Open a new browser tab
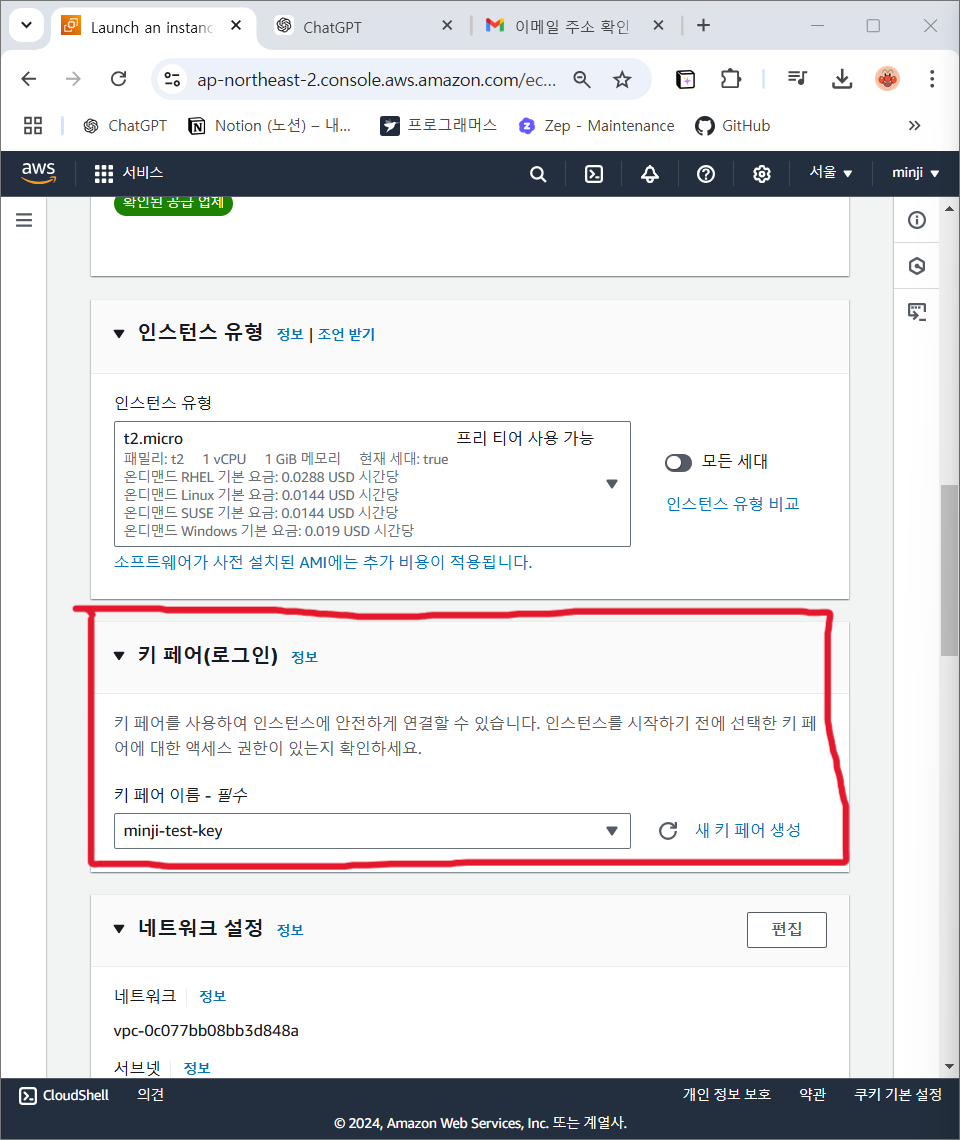The height and width of the screenshot is (1140, 960). click(x=703, y=25)
